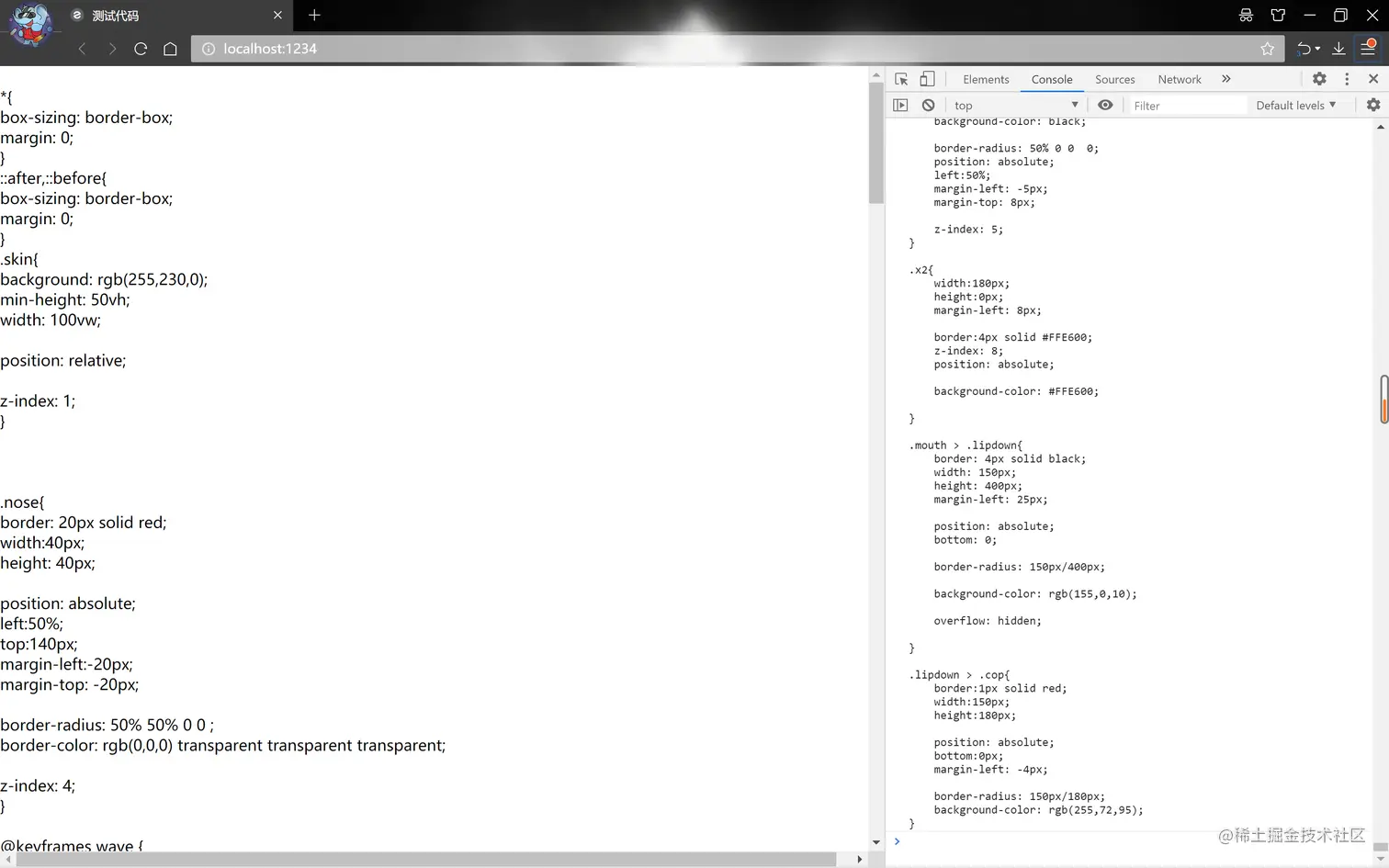
Task: Click the 'overflow: hidden;' line in console
Action: pyautogui.click(x=988, y=621)
